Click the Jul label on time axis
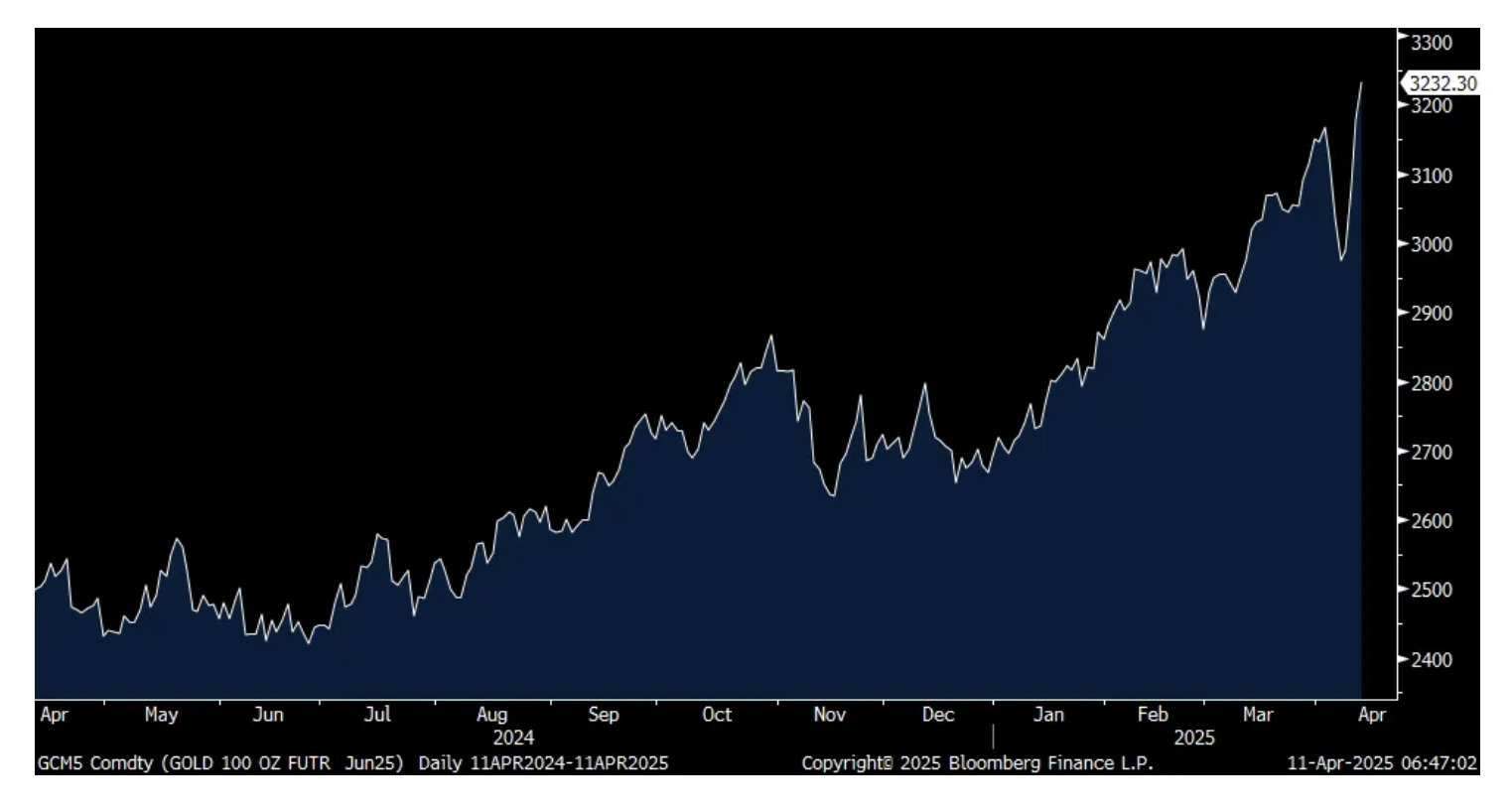 (377, 714)
